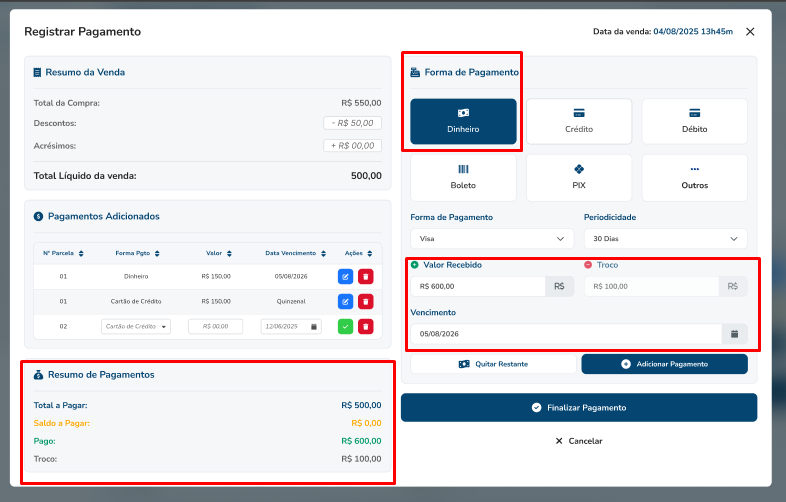Confirm installment 02 with green checkmark
786x502 pixels.
coord(346,326)
